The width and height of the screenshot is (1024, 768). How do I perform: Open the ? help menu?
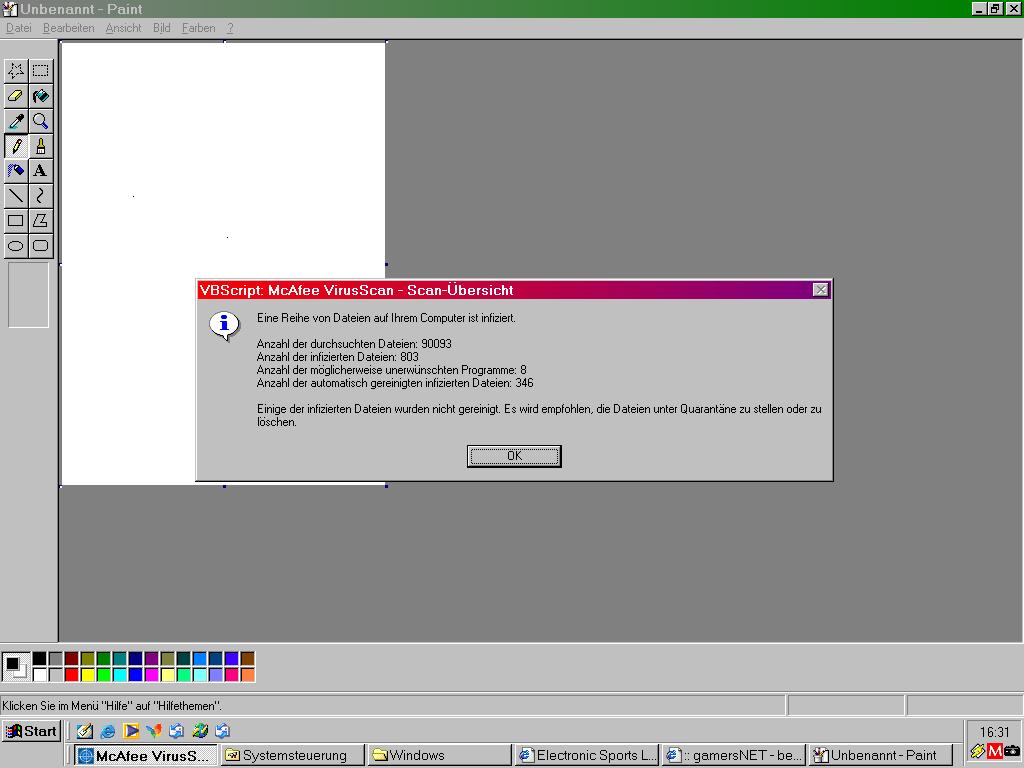point(231,28)
